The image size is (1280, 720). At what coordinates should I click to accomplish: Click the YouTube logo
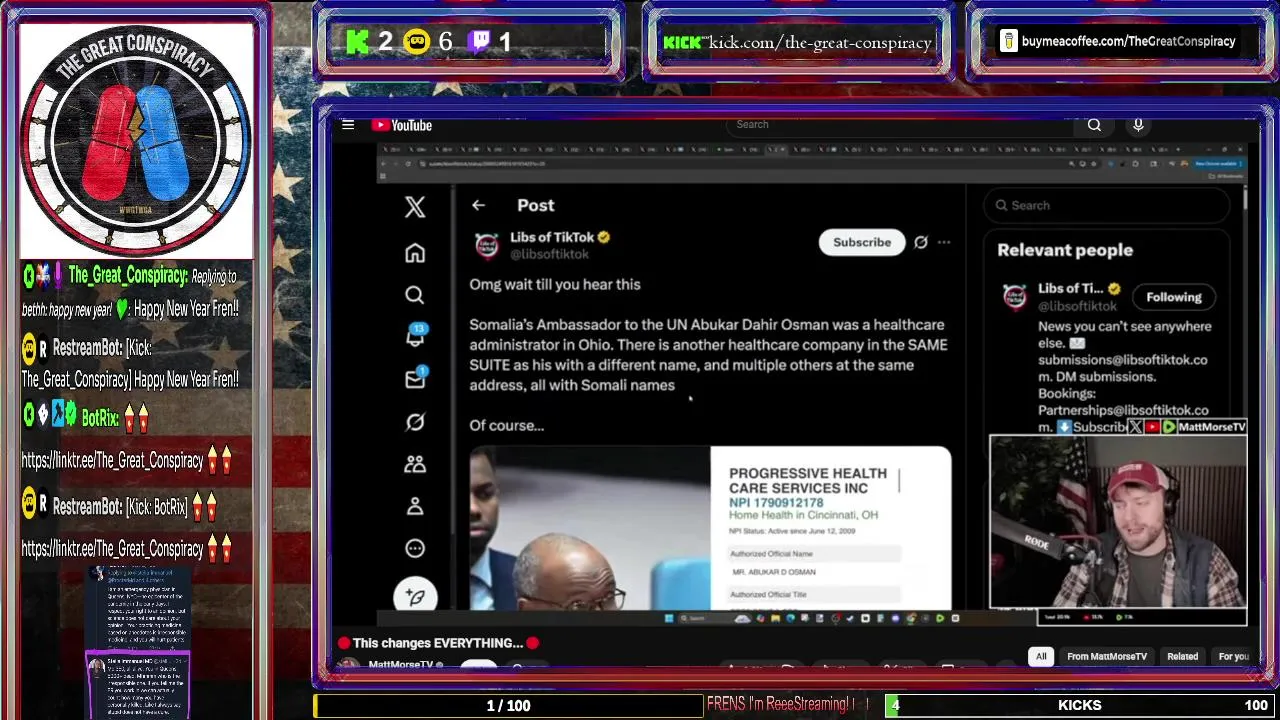coord(402,125)
